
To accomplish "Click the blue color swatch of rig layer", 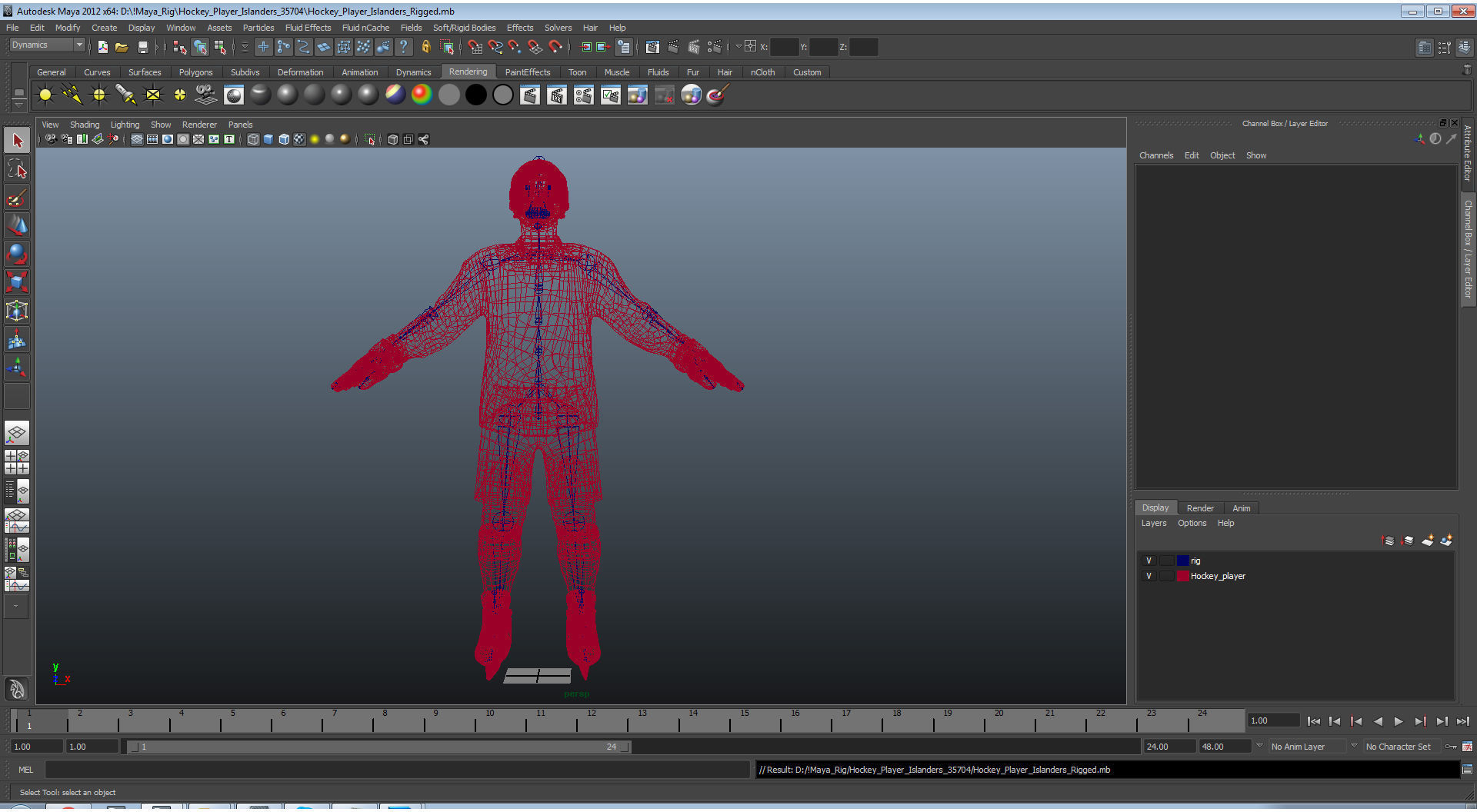I will 1182,561.
